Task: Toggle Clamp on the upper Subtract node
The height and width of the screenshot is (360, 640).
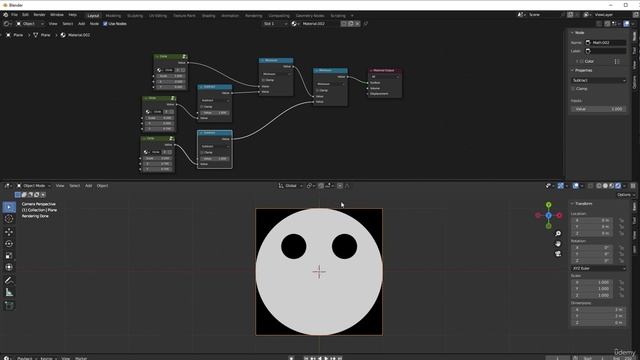Action: (202, 107)
